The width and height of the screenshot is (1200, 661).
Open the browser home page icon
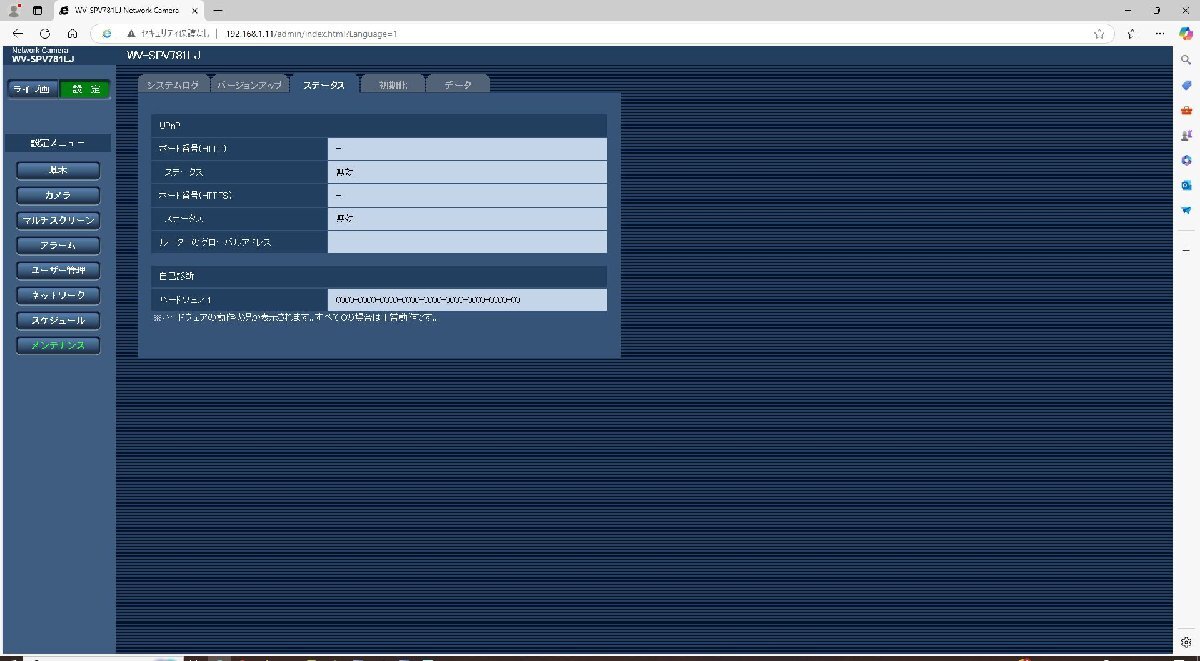point(72,33)
